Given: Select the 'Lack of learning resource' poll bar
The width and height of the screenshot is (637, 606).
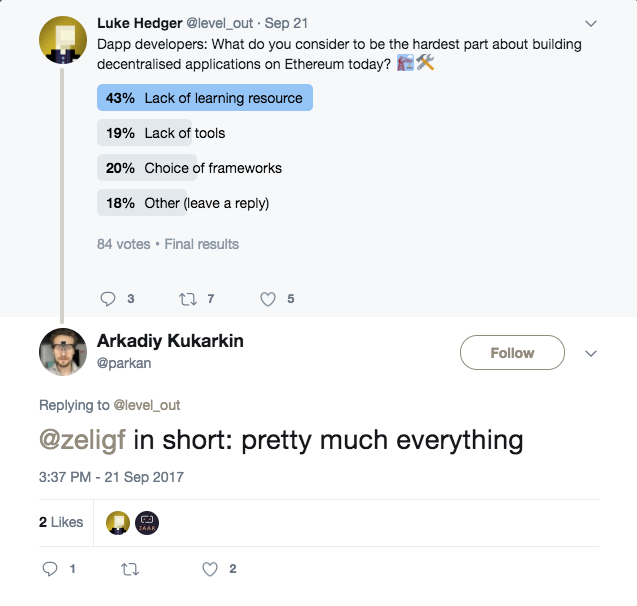Looking at the screenshot, I should pos(205,97).
